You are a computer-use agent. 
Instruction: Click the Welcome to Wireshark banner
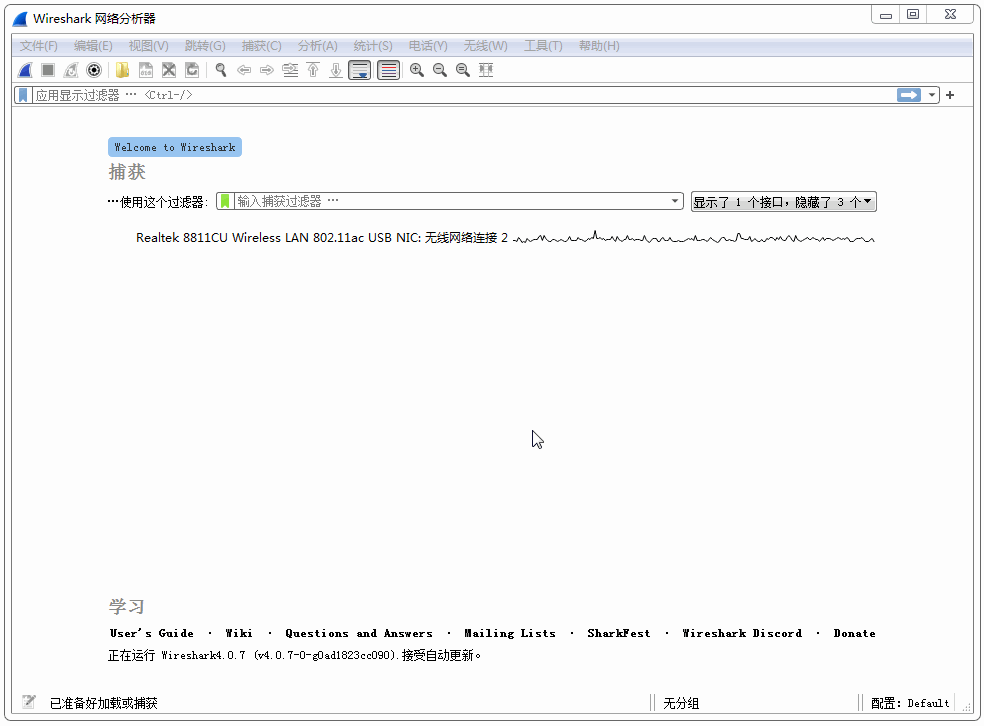point(174,147)
